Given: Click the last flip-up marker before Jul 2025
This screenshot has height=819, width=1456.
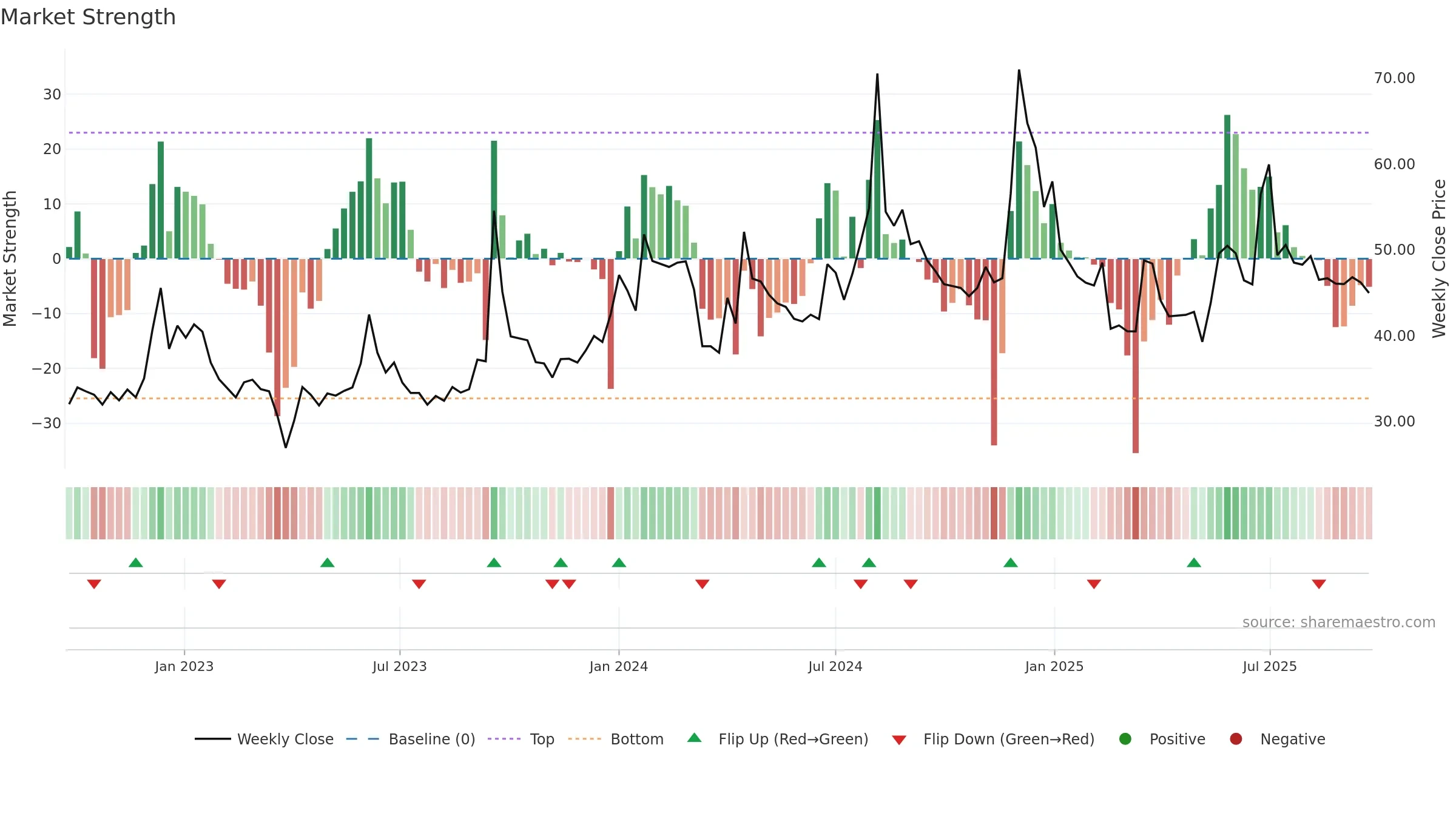Looking at the screenshot, I should [1194, 562].
